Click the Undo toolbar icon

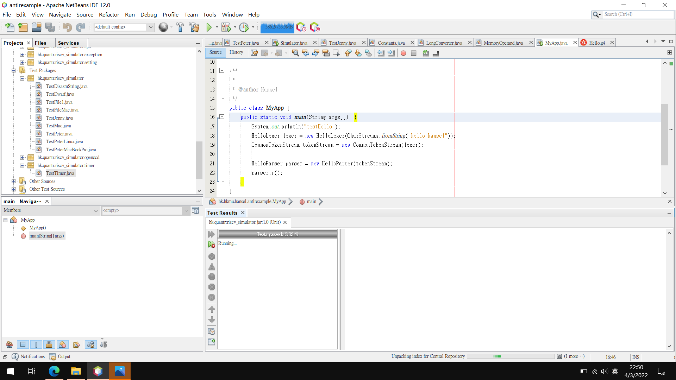point(67,27)
